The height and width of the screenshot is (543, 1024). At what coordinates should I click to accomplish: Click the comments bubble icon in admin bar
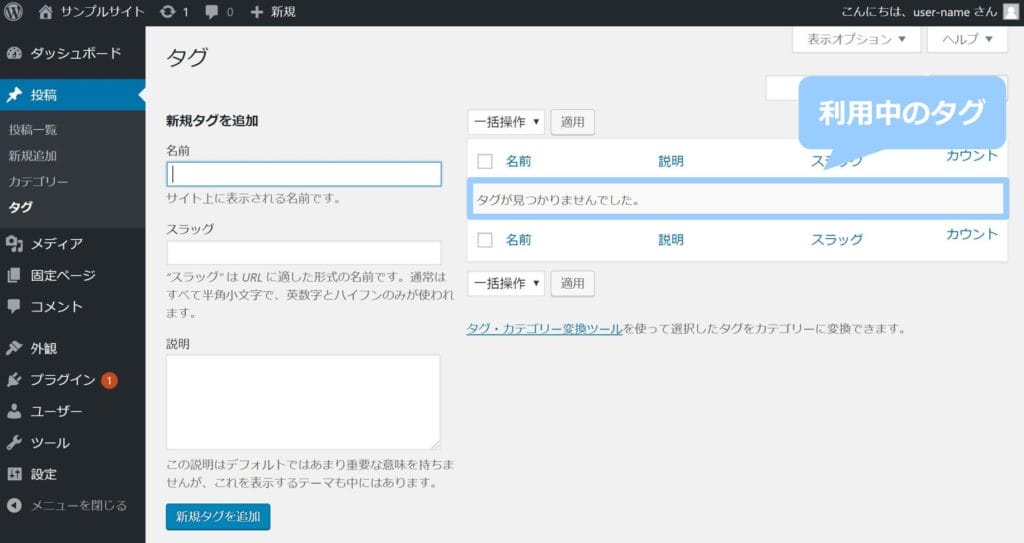pyautogui.click(x=212, y=12)
